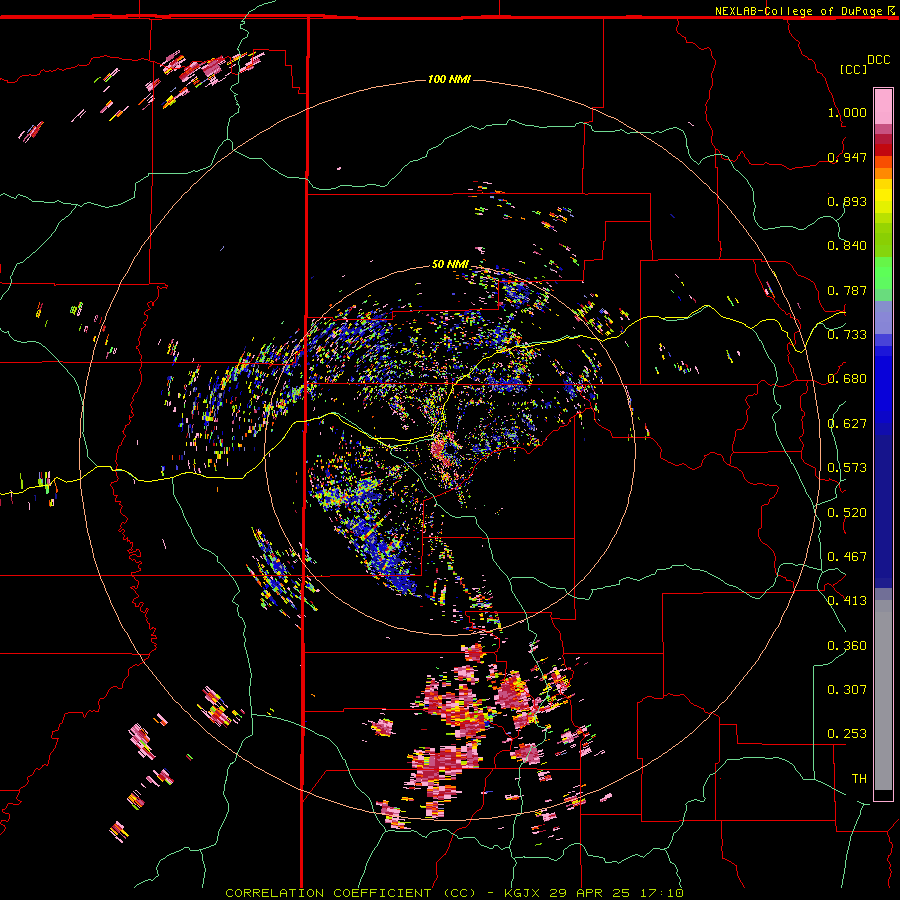
Task: Select the 0.413 legend value
Action: [x=847, y=601]
